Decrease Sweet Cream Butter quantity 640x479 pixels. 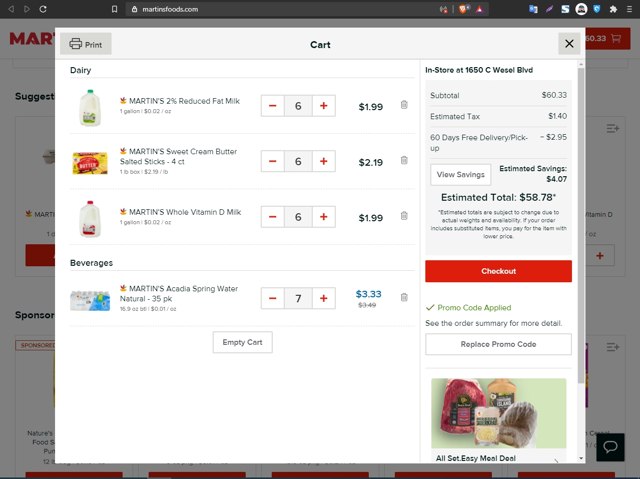click(273, 161)
